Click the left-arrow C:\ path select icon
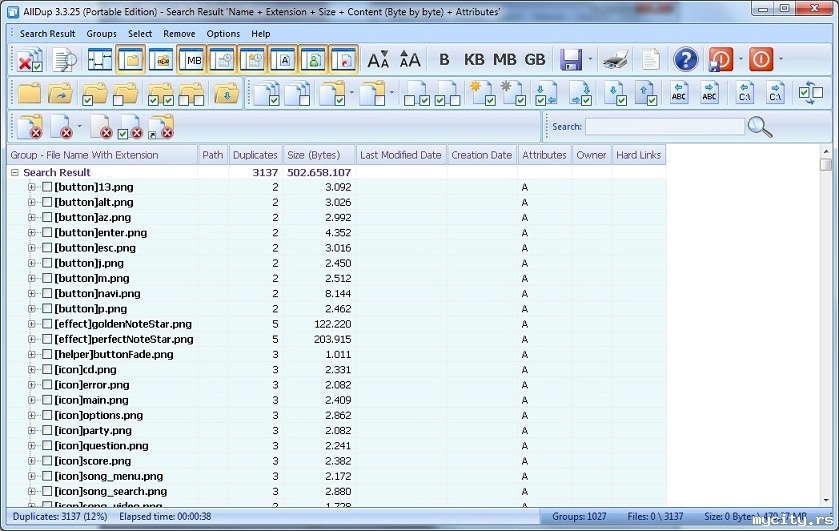The width and height of the screenshot is (839, 531). [x=744, y=93]
